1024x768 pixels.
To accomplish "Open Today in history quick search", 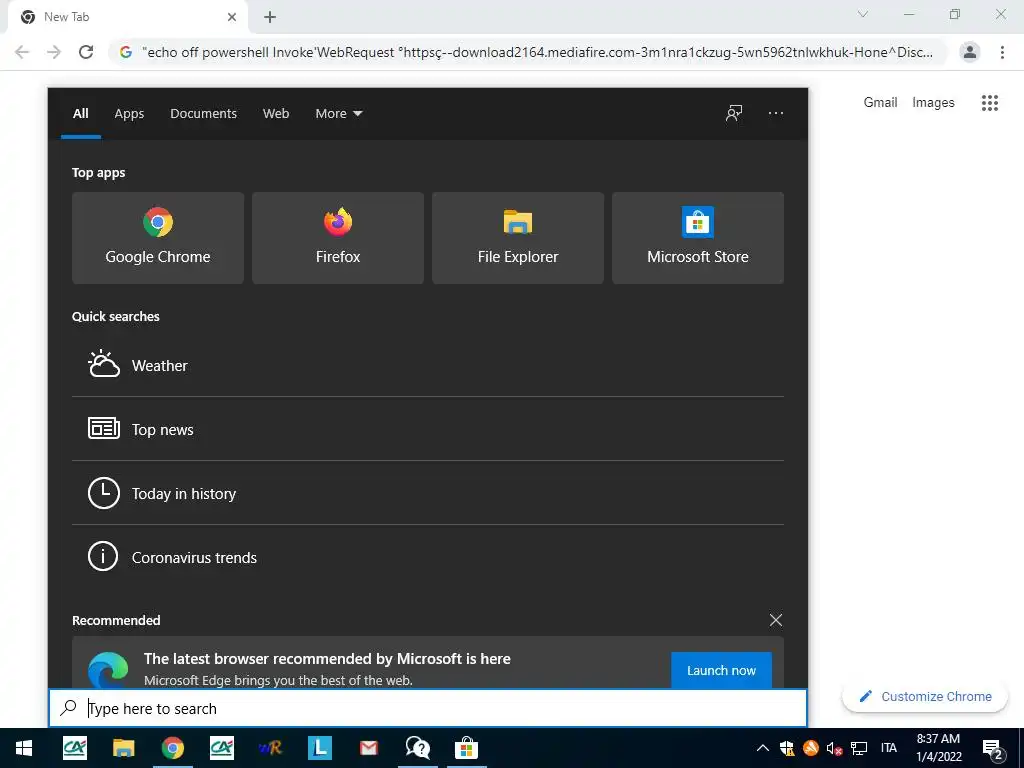I will click(428, 493).
